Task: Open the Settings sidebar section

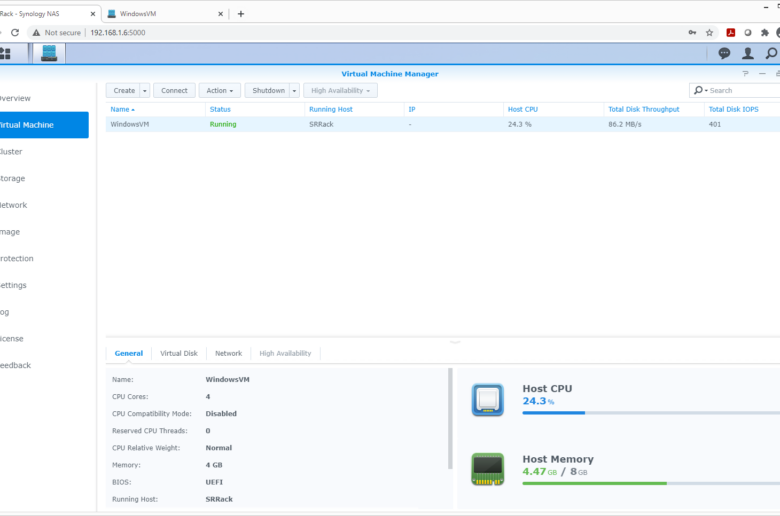Action: pyautogui.click(x=44, y=285)
